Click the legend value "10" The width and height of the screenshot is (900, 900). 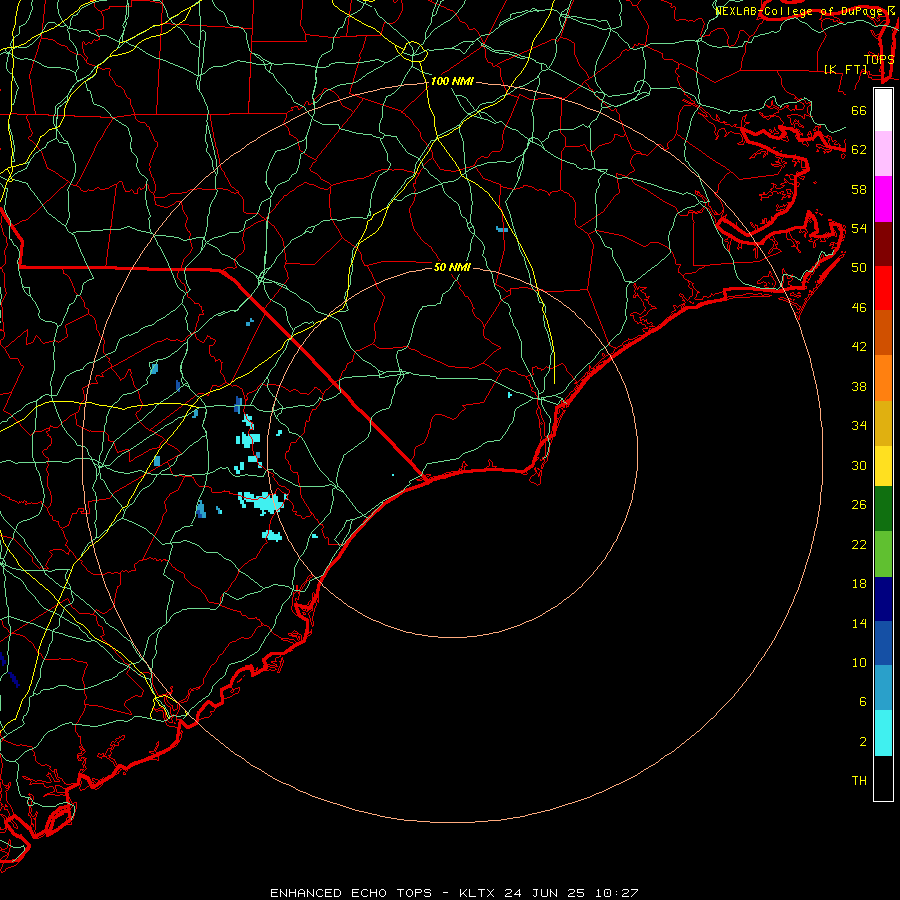click(x=859, y=663)
